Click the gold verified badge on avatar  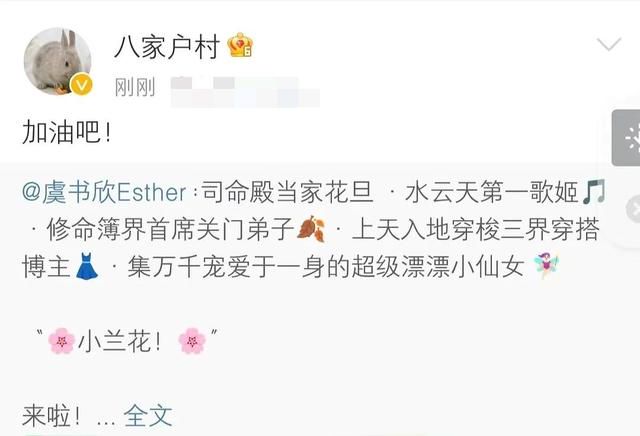pos(81,85)
